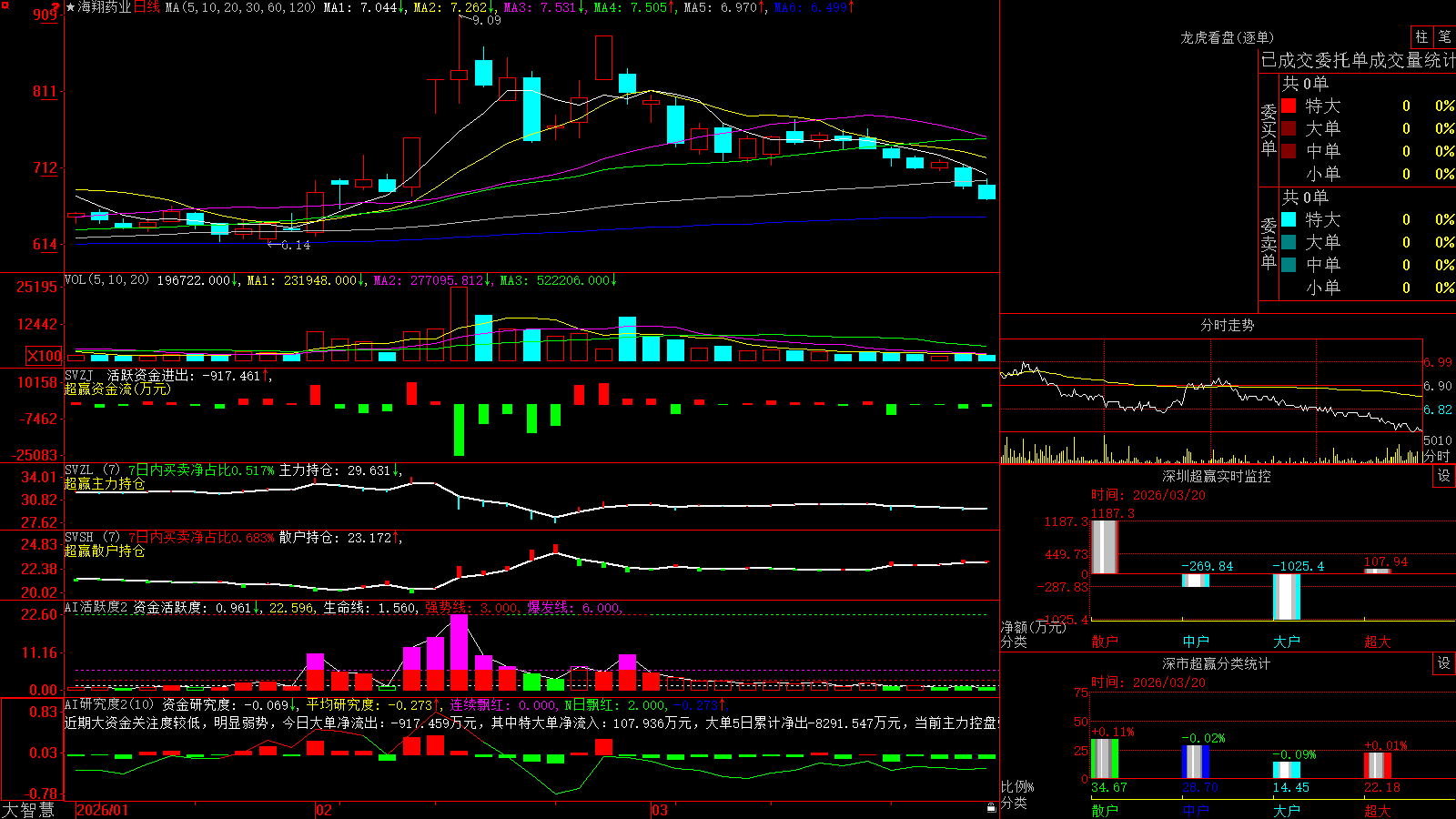Click the 34.67 散户 bar in 深市超赢分类统计
This screenshot has width=1456, height=819.
pos(1105,759)
